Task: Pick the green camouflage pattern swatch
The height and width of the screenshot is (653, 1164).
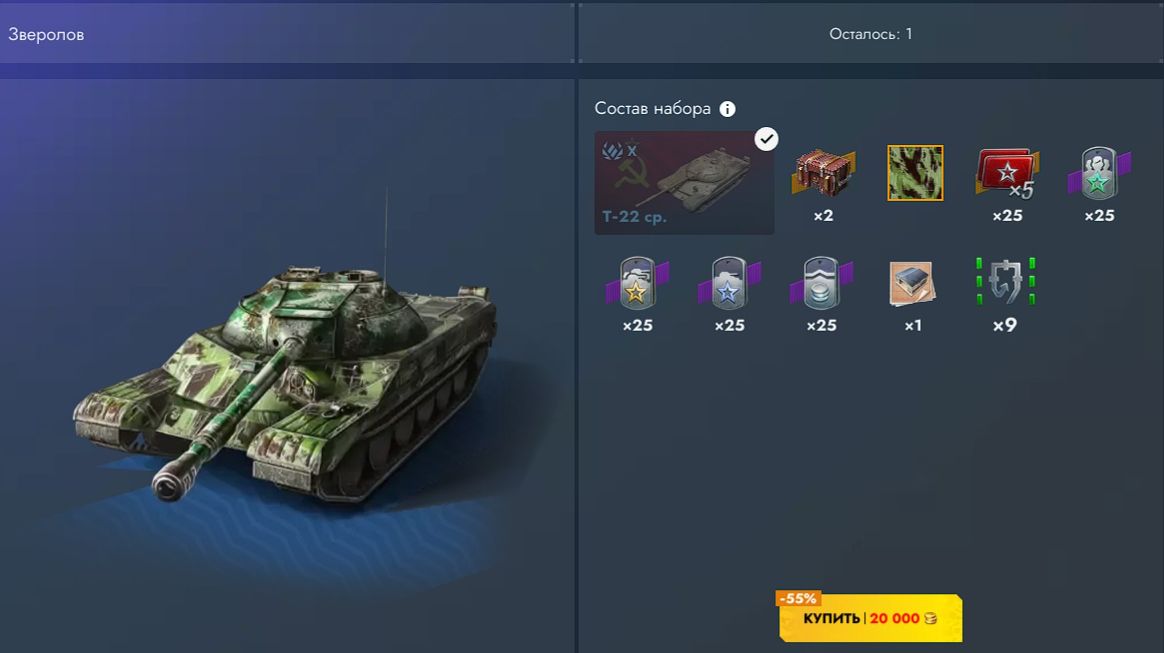Action: pos(915,173)
